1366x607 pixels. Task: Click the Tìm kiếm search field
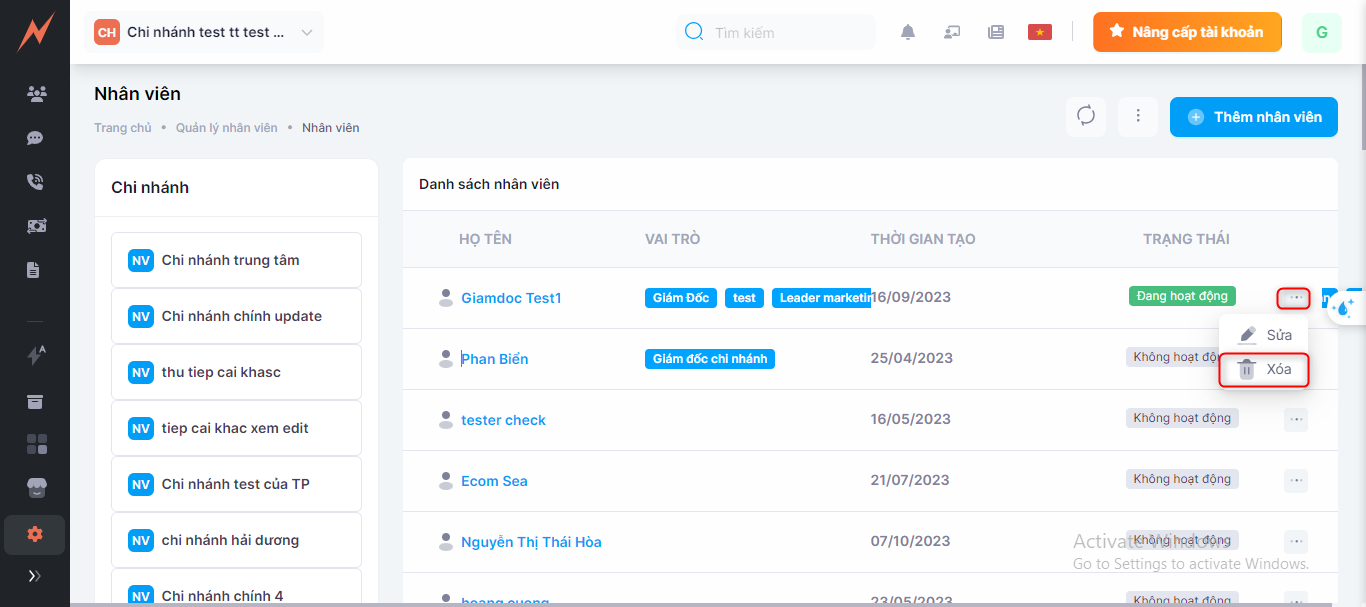tap(785, 33)
